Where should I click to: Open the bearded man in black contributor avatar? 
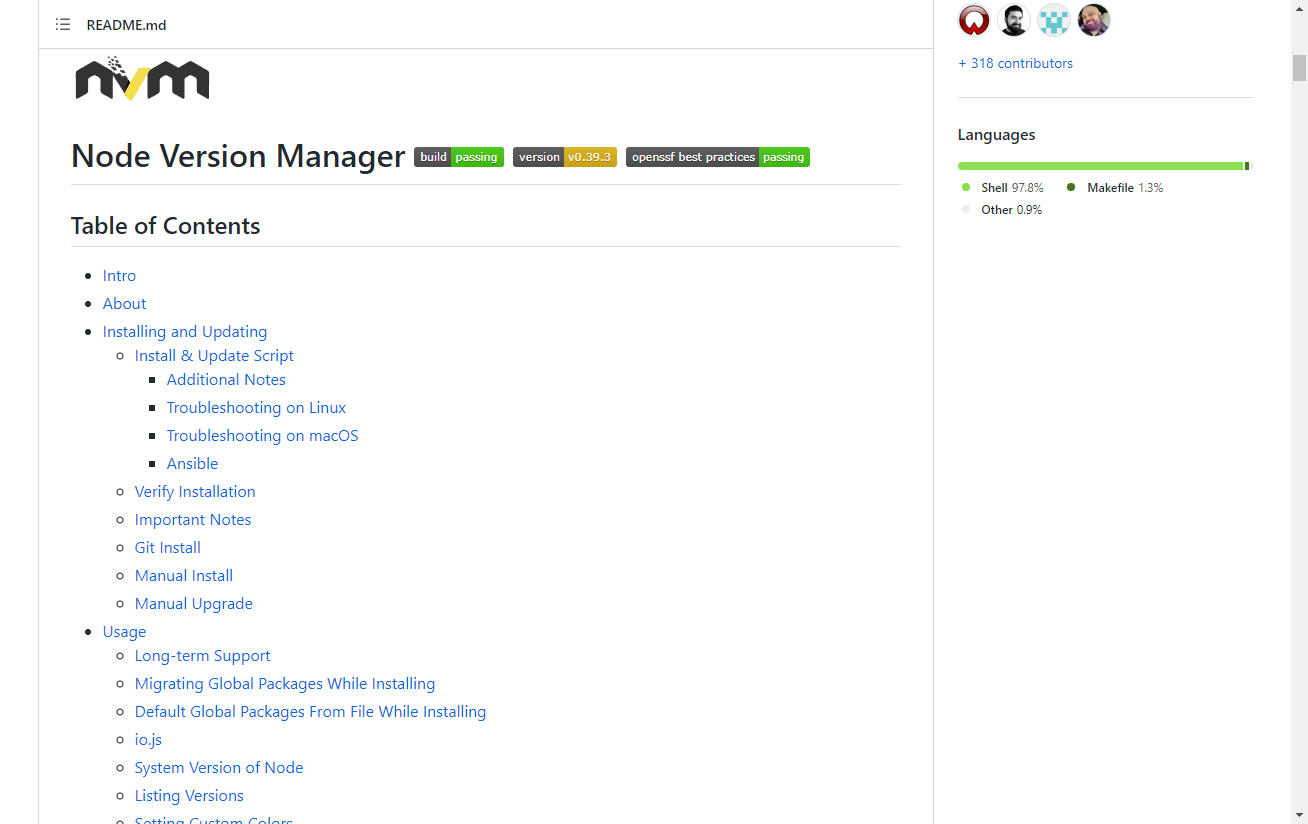(1014, 20)
